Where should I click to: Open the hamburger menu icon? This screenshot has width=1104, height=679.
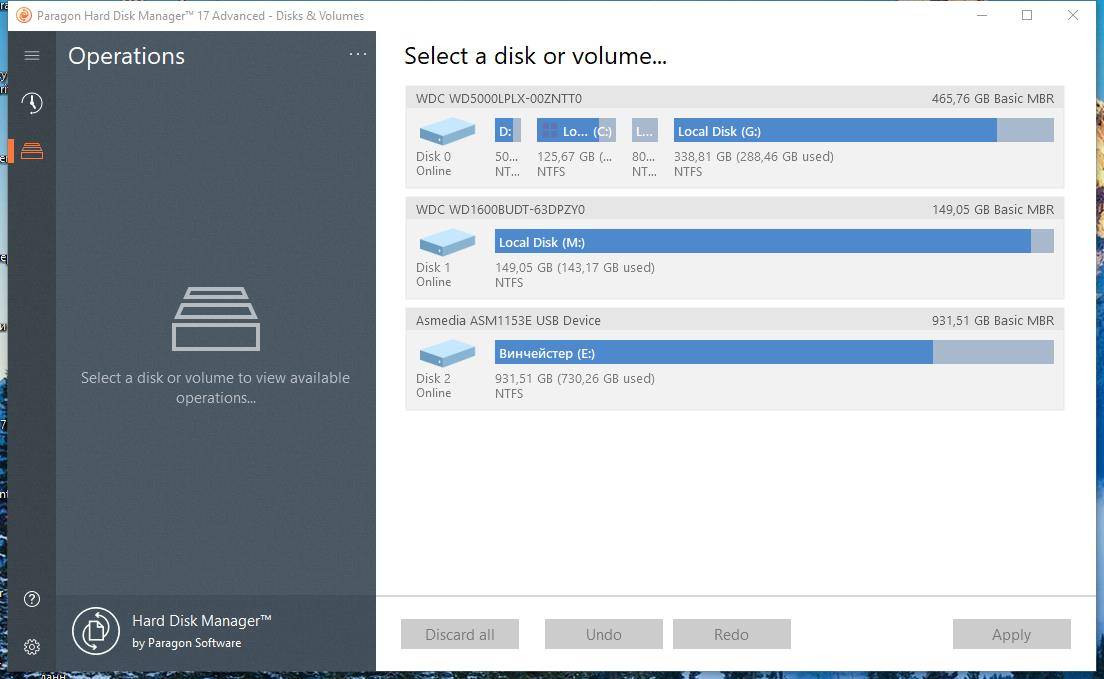[x=32, y=56]
